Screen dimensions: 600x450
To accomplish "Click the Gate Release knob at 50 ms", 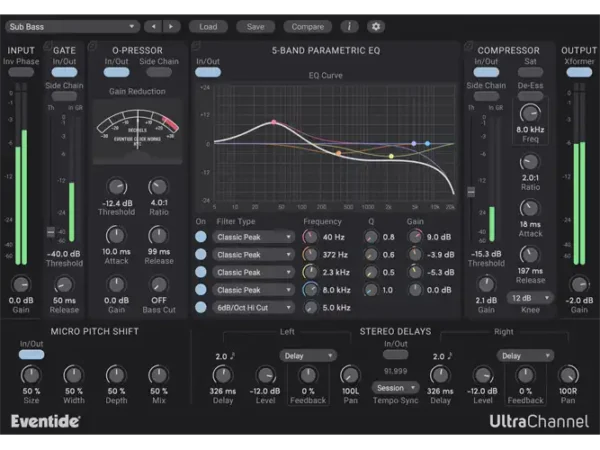I will [64, 284].
